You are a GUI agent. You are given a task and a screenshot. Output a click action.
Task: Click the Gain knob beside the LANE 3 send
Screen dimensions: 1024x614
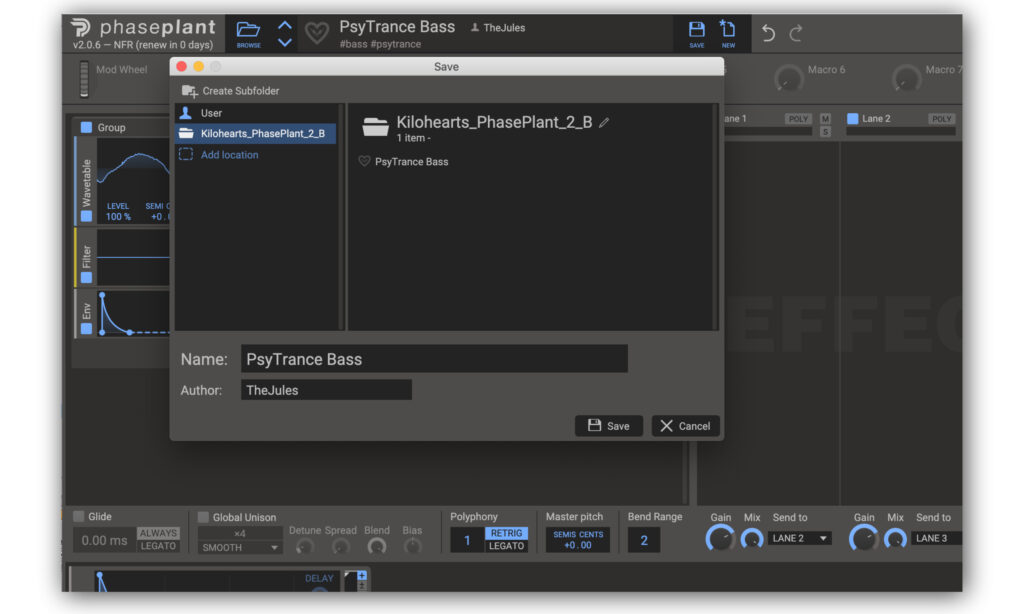click(x=863, y=539)
